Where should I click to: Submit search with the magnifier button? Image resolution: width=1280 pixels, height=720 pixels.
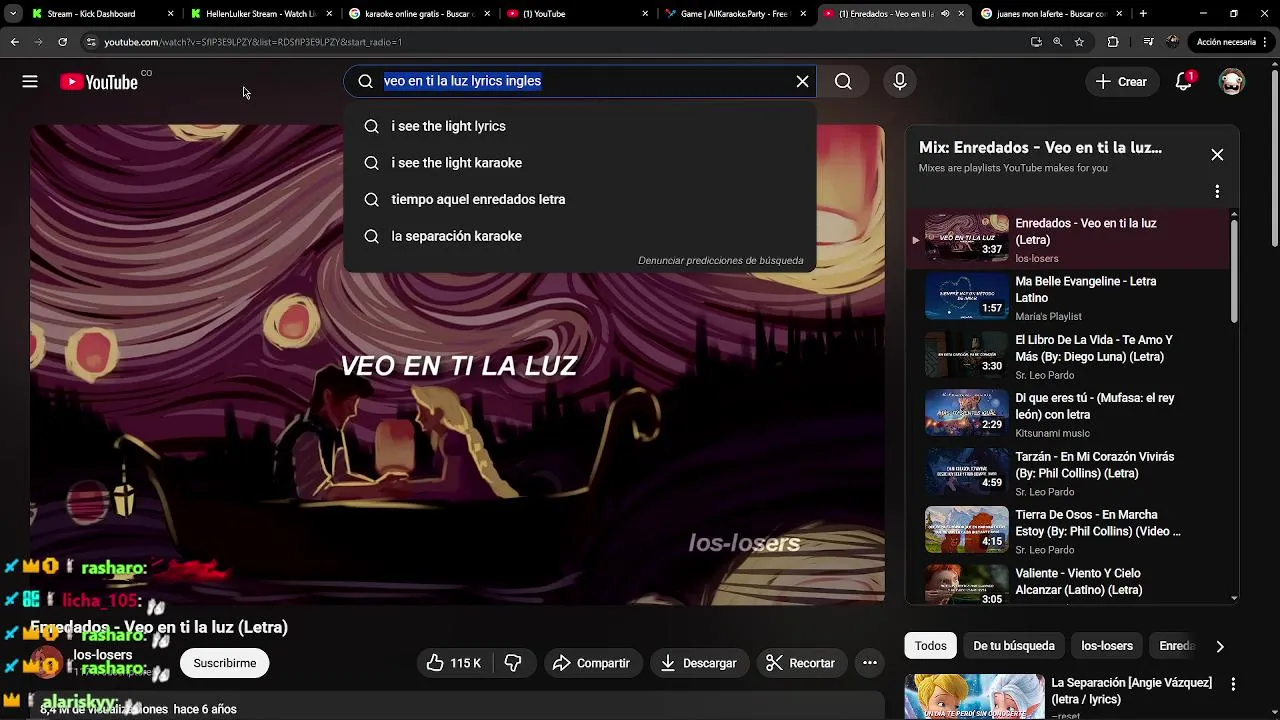843,82
